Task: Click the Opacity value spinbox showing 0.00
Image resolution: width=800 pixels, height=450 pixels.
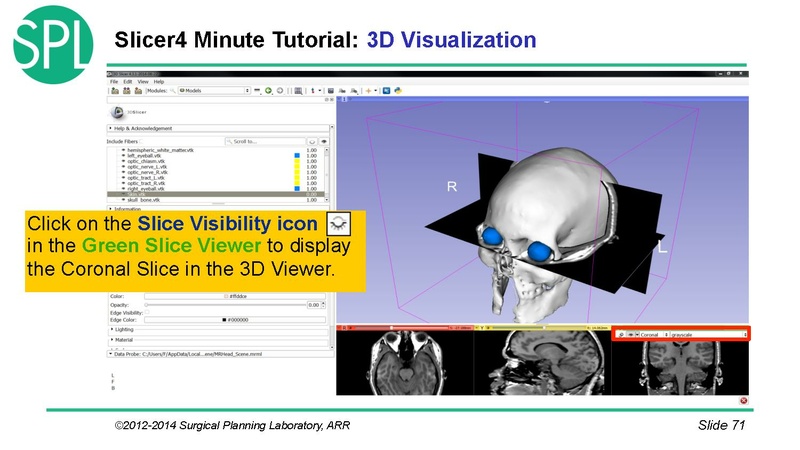Action: tap(316, 305)
